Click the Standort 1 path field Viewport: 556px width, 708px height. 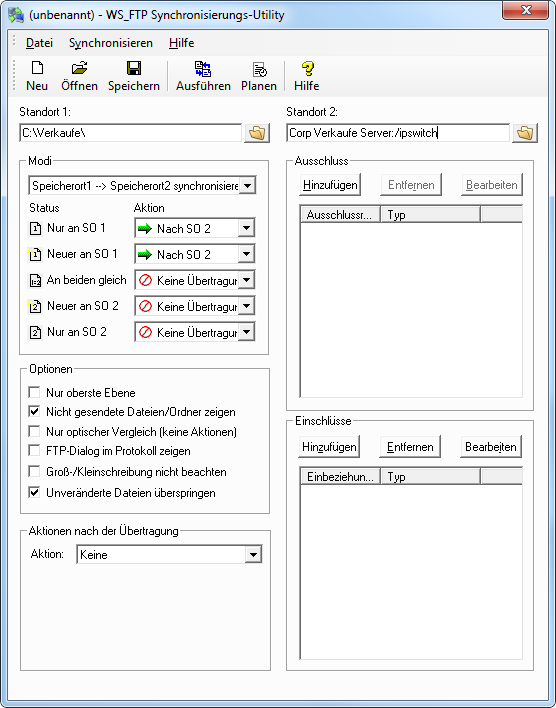coord(131,133)
